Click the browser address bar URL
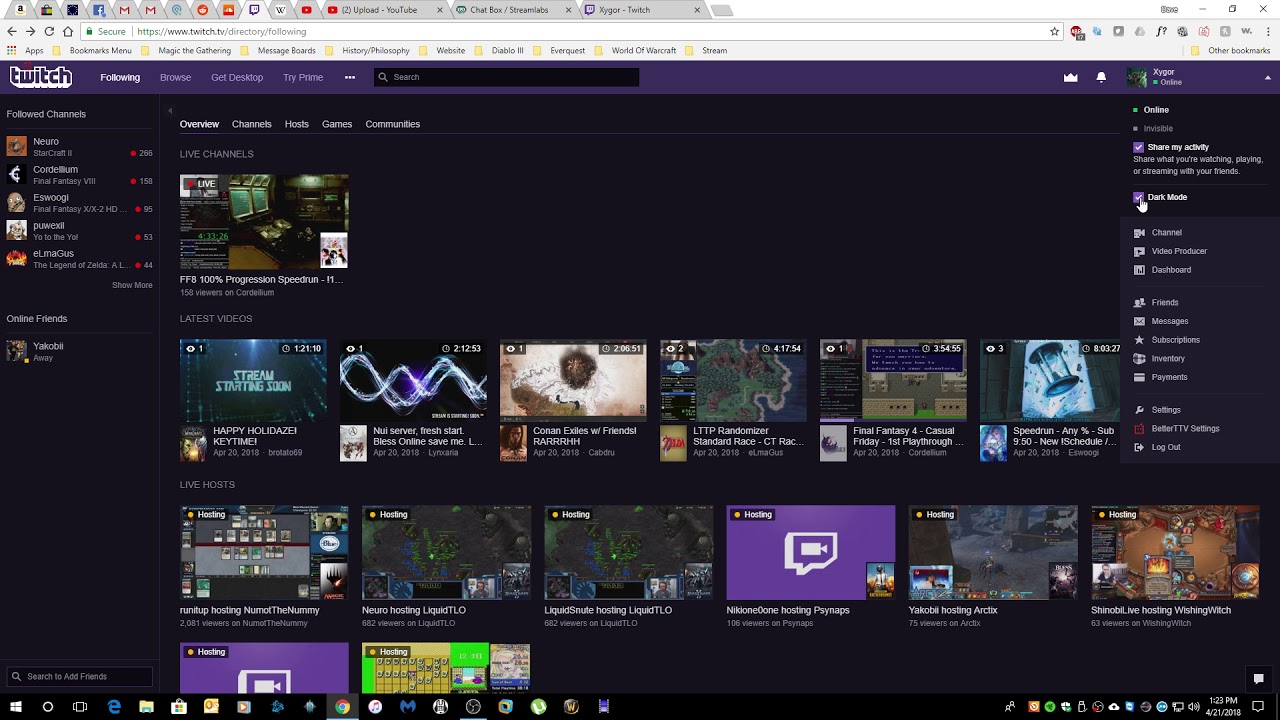1280x720 pixels. 222,32
